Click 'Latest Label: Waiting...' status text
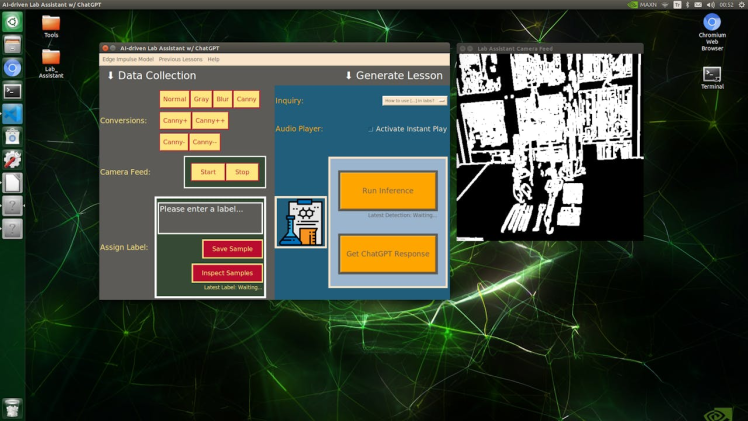 tap(233, 288)
